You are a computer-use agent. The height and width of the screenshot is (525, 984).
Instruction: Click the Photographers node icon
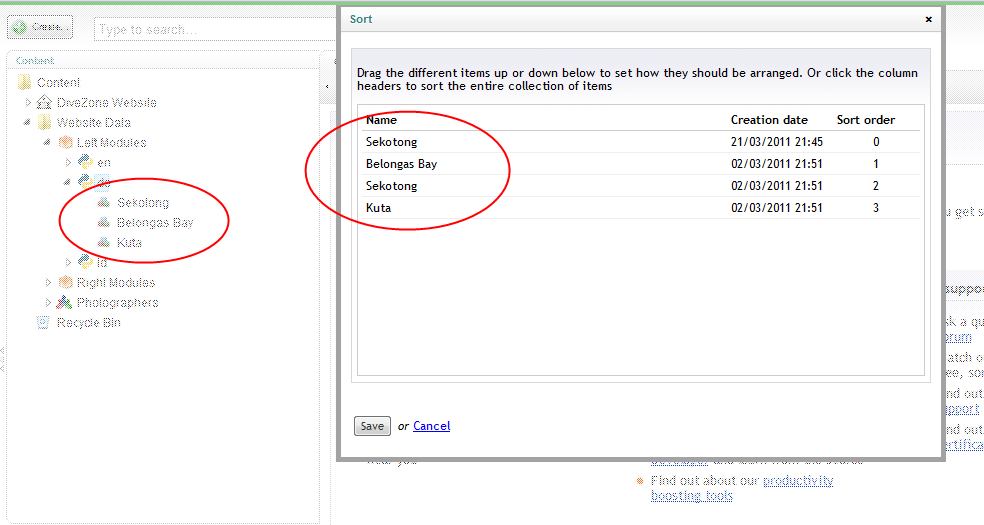pos(65,303)
